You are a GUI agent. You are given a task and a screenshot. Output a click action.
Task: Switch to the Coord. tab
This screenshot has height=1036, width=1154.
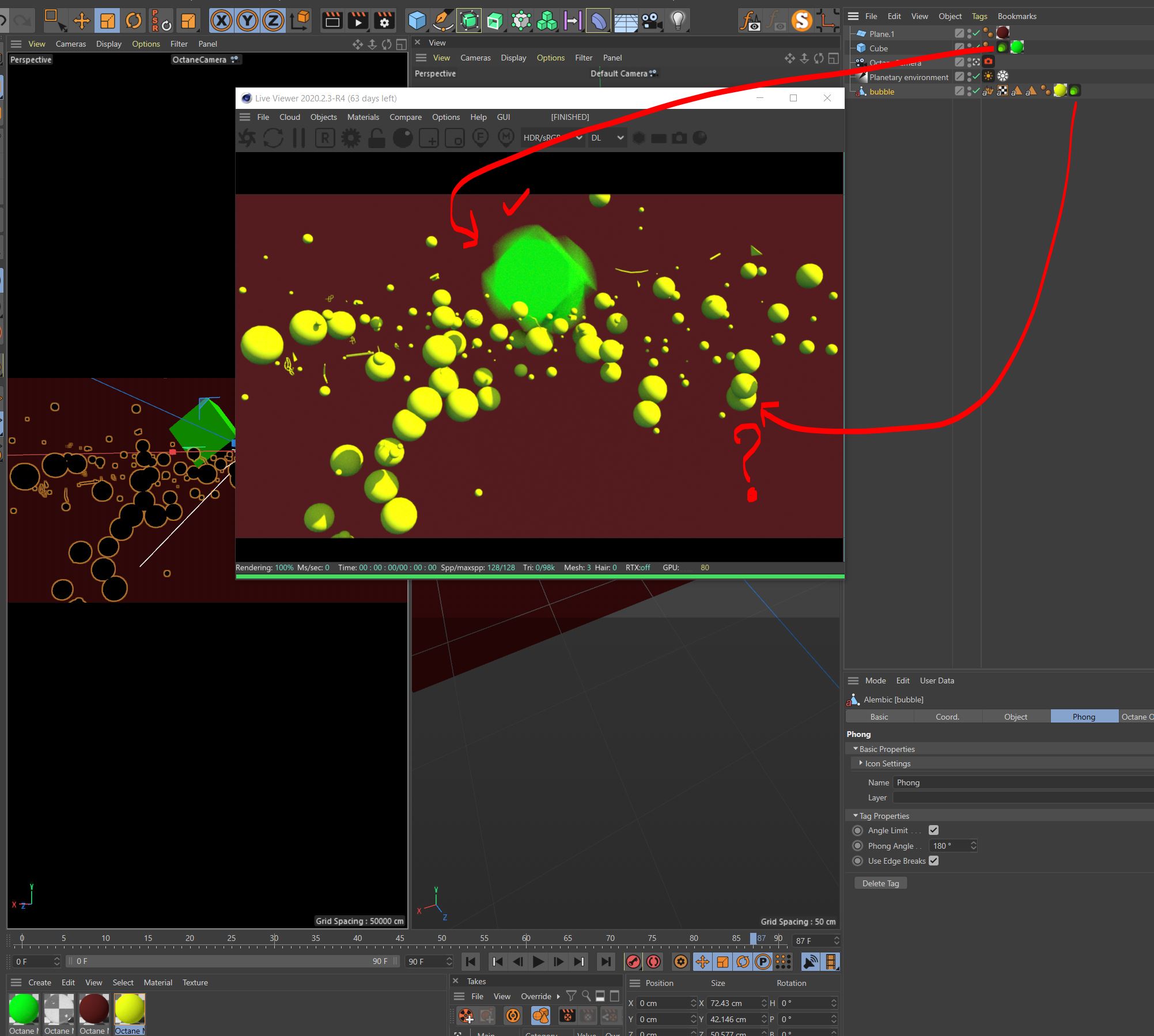point(947,717)
